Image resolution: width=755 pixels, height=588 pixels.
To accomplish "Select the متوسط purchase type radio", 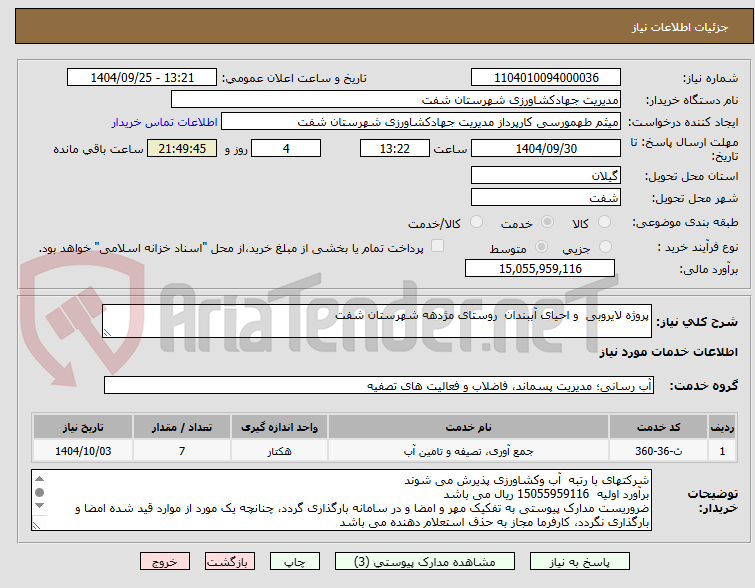I will click(x=541, y=247).
